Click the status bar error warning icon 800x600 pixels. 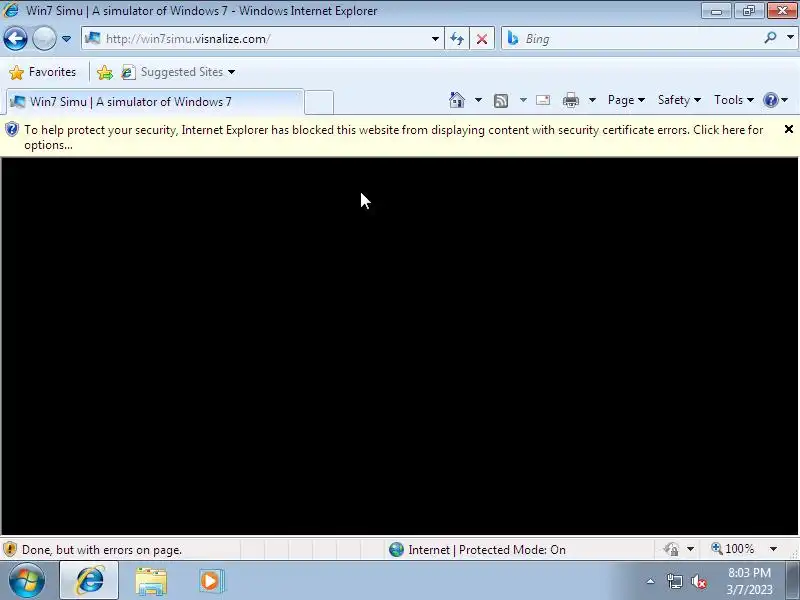coord(10,549)
